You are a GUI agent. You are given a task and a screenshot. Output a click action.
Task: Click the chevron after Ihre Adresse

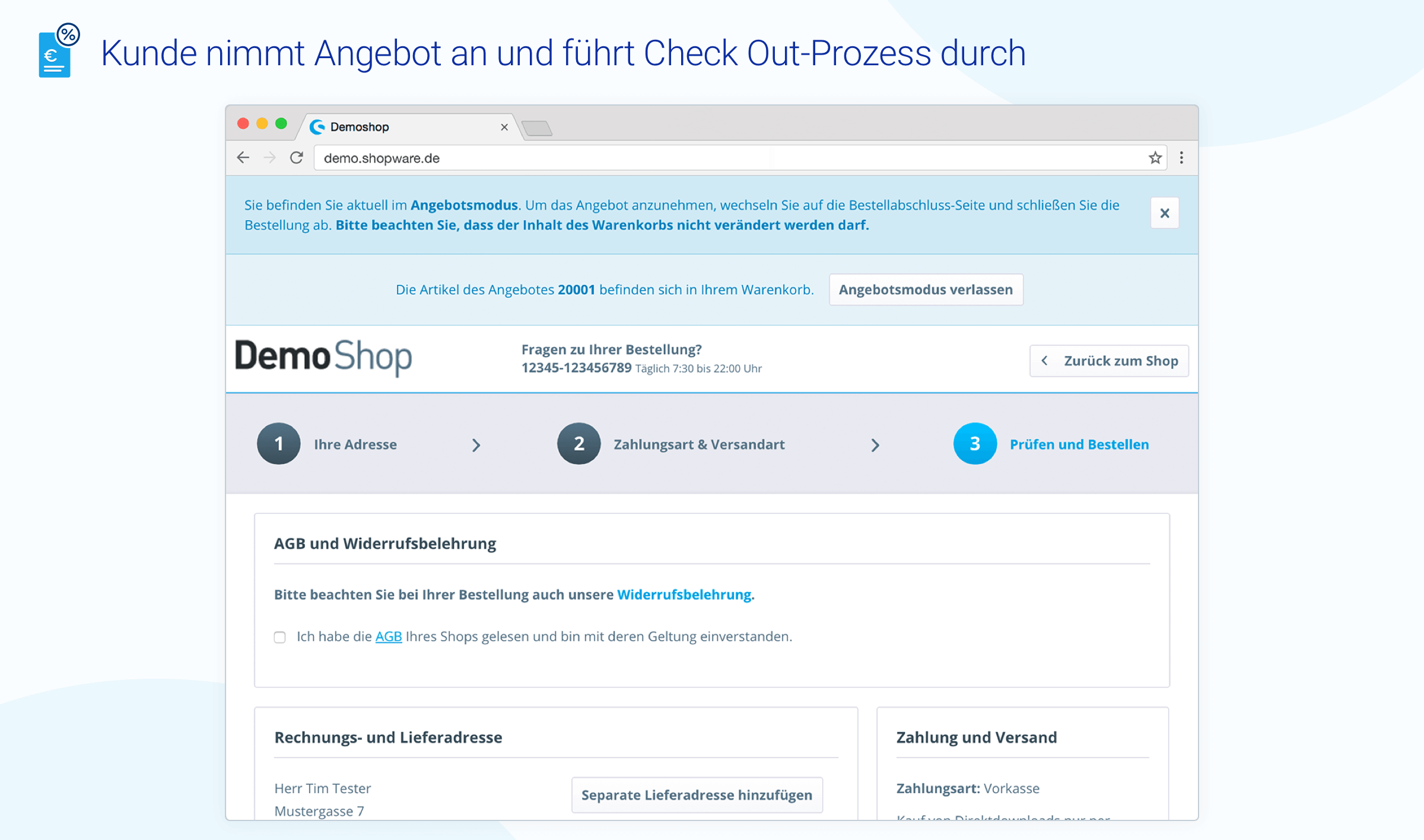[x=476, y=446]
